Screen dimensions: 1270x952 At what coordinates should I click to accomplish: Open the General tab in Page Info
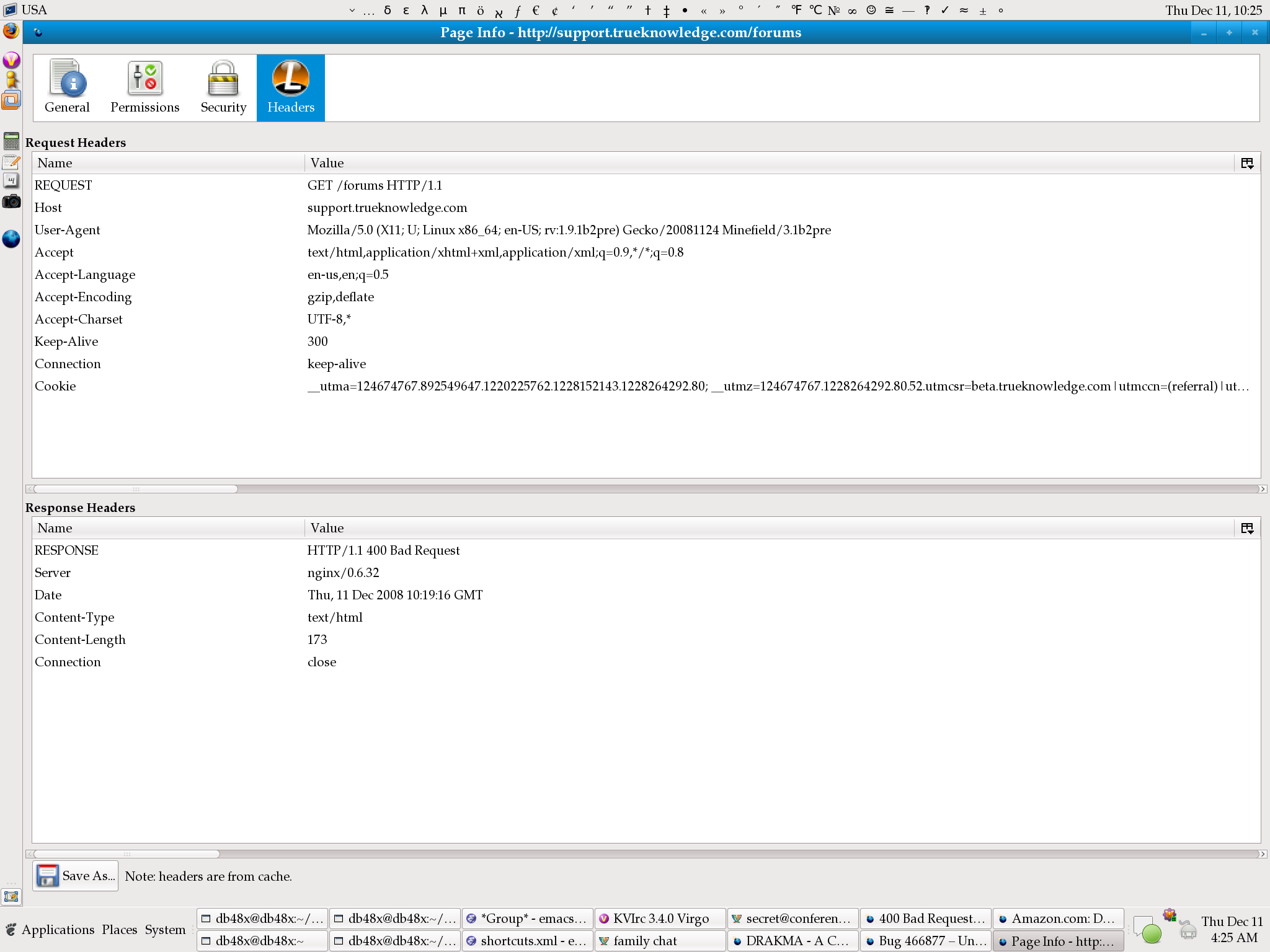click(67, 87)
